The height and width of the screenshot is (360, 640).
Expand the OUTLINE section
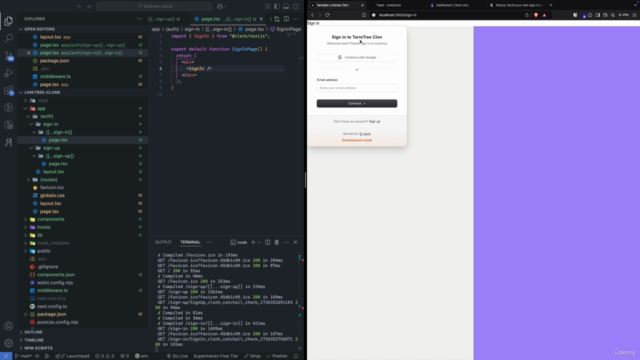click(x=33, y=332)
